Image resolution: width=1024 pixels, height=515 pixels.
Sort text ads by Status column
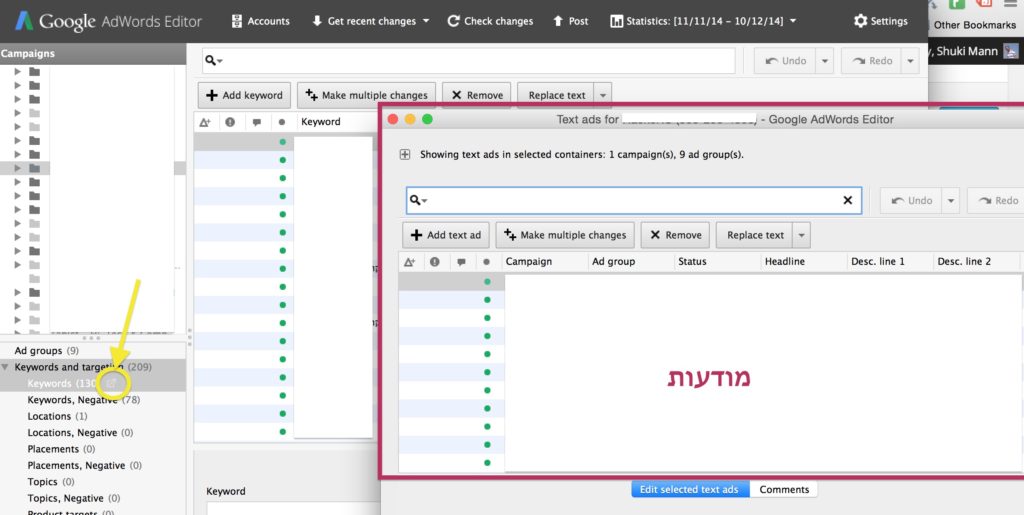[x=692, y=262]
